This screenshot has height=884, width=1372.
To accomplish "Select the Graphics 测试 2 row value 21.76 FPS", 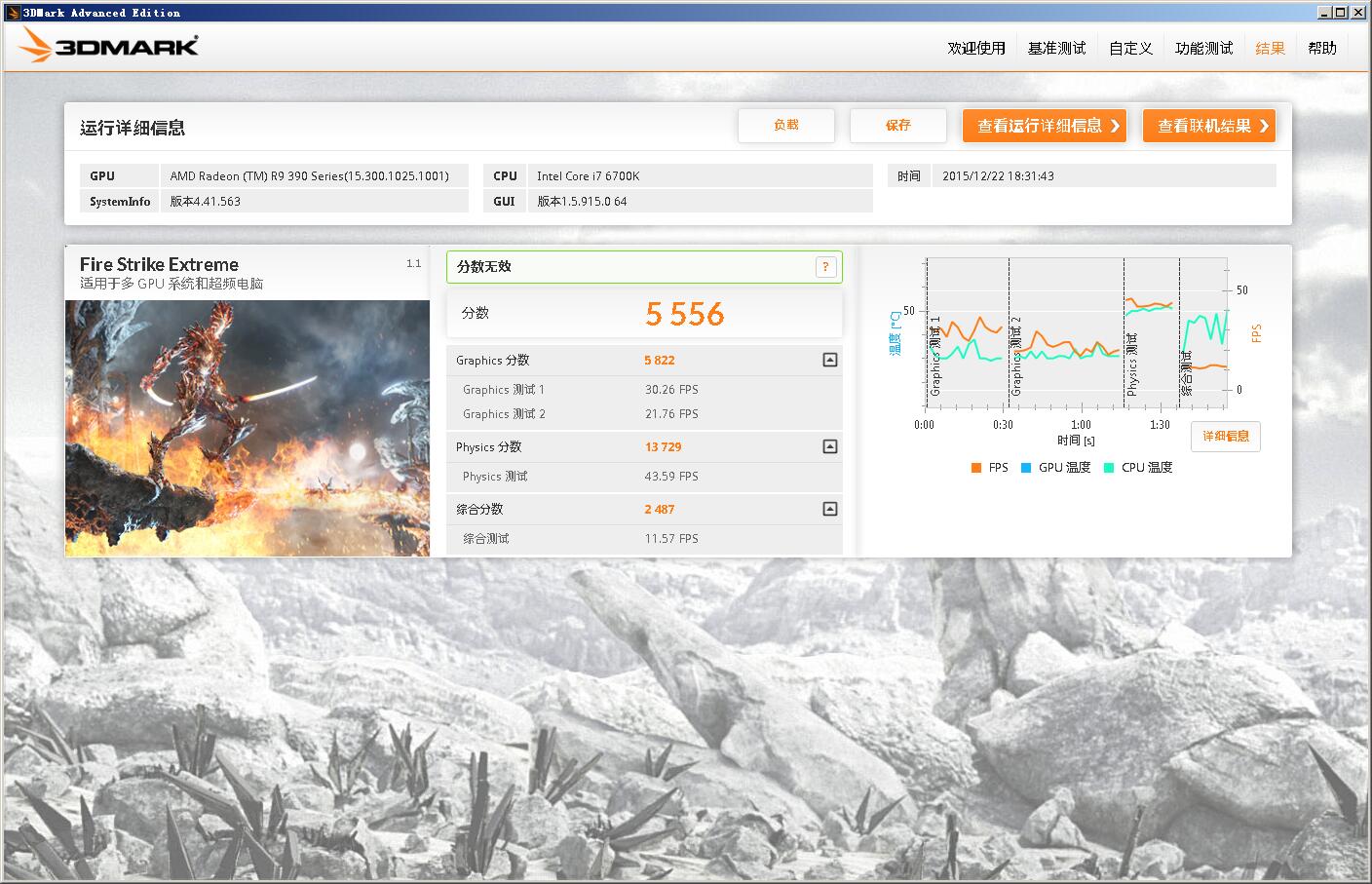I will pyautogui.click(x=671, y=414).
